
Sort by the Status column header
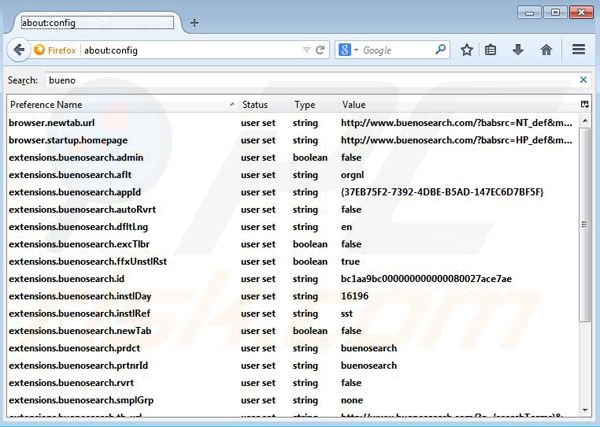(264, 104)
